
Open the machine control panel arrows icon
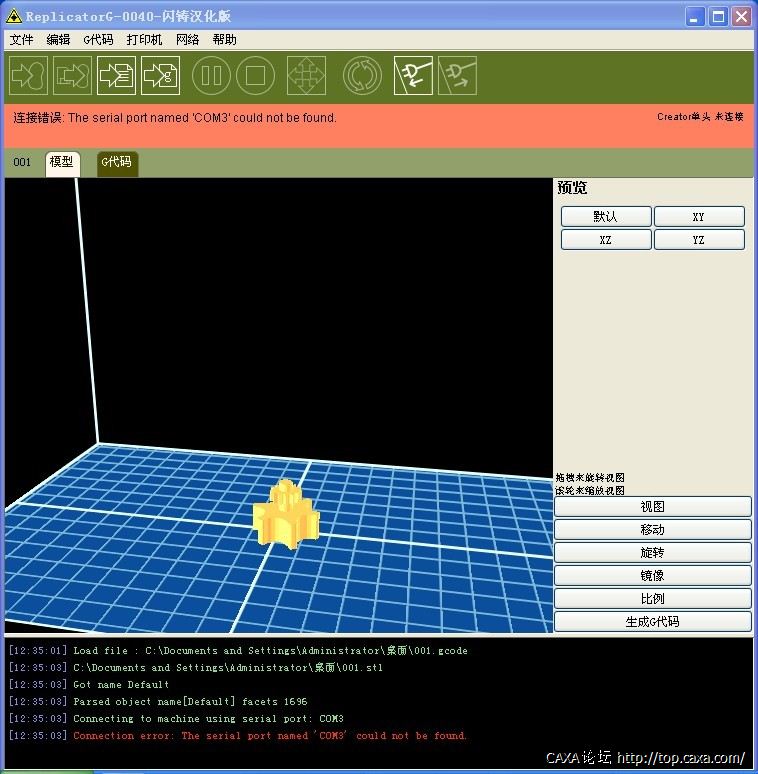click(x=306, y=76)
